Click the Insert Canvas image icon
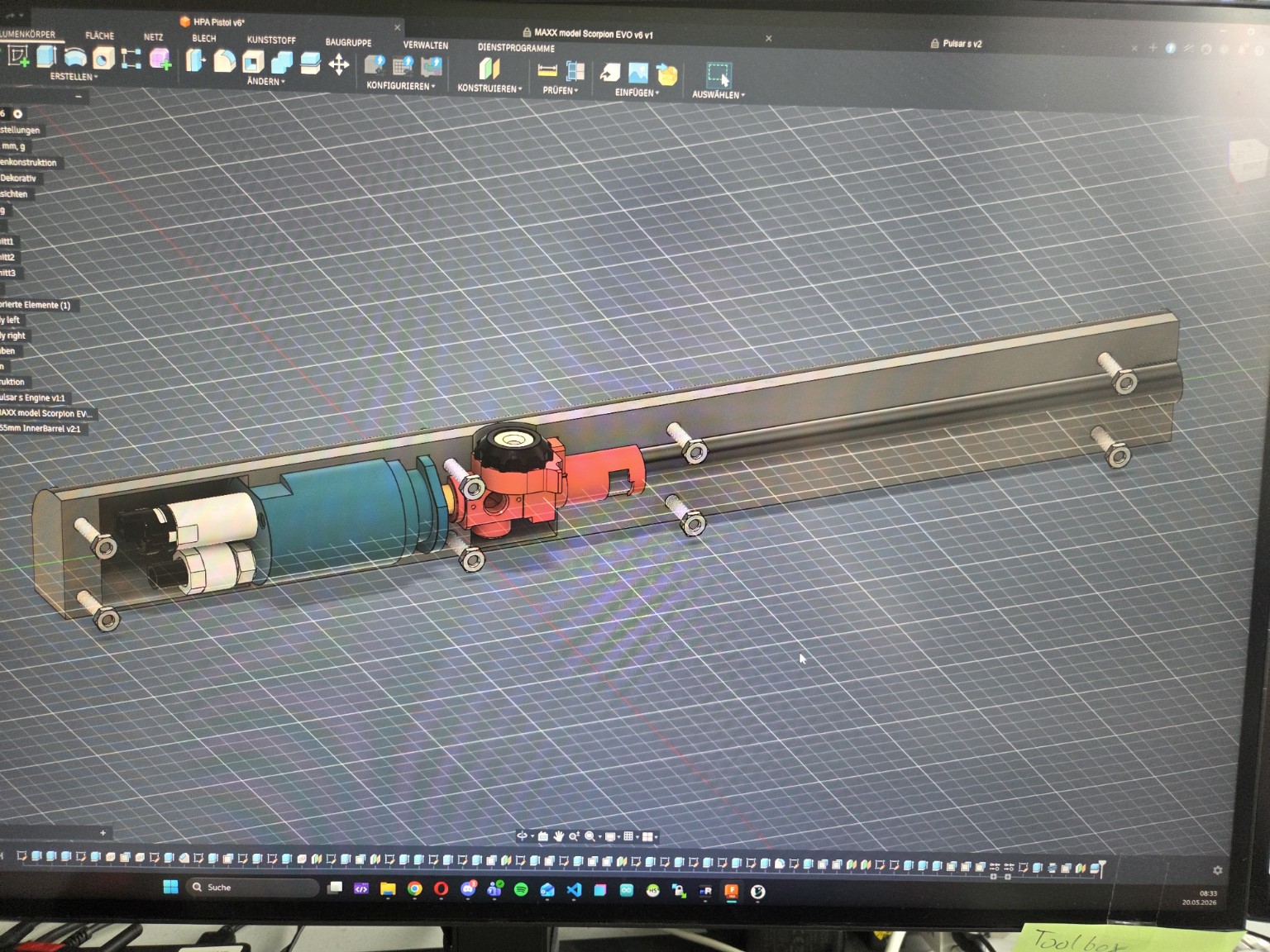The image size is (1270, 952). 638,73
